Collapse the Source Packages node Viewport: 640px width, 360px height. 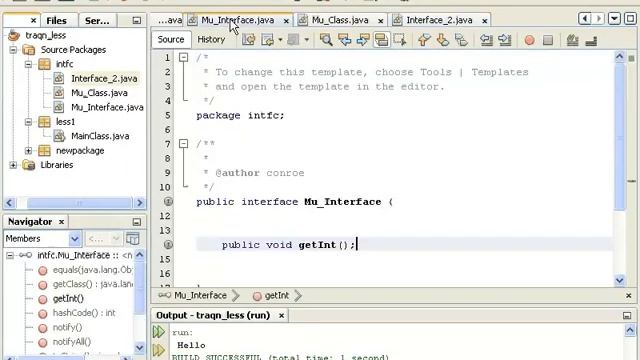[x=13, y=50]
